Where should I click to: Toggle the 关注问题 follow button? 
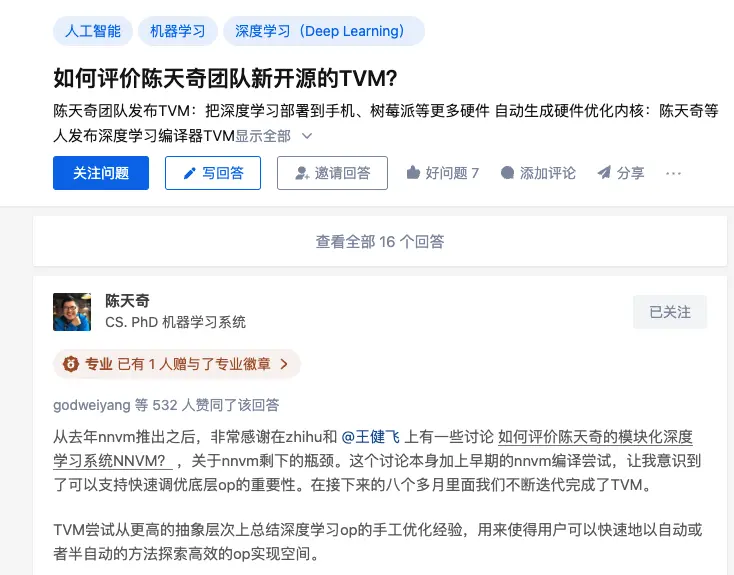(x=101, y=173)
